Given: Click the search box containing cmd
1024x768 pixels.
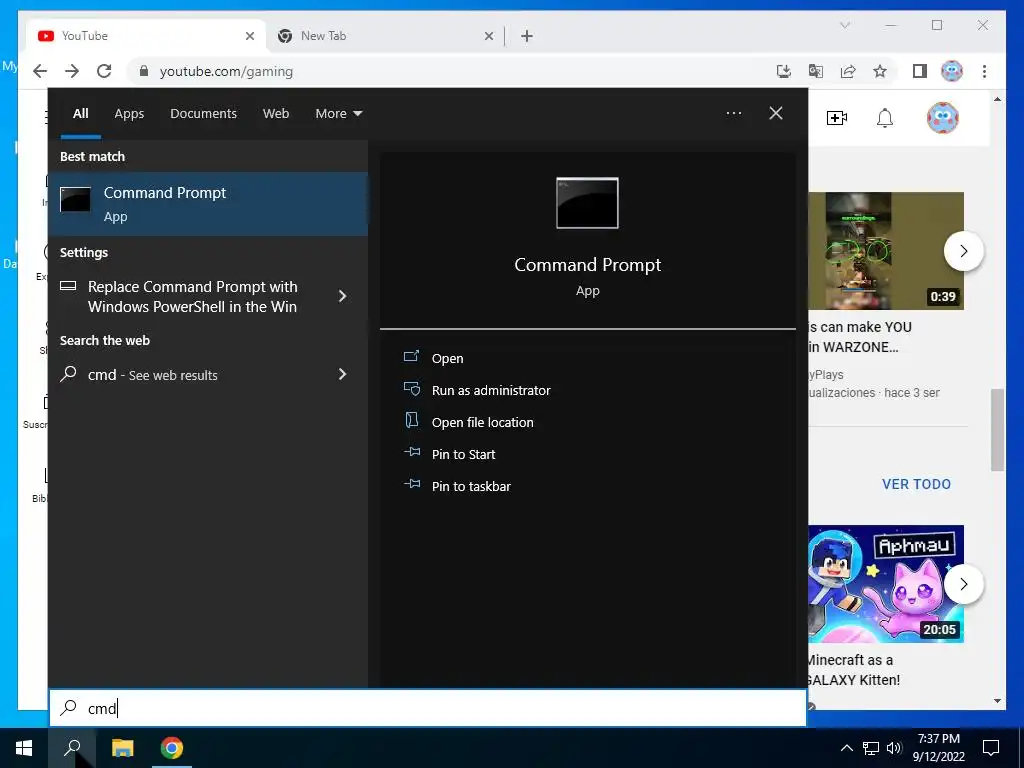Looking at the screenshot, I should (428, 708).
